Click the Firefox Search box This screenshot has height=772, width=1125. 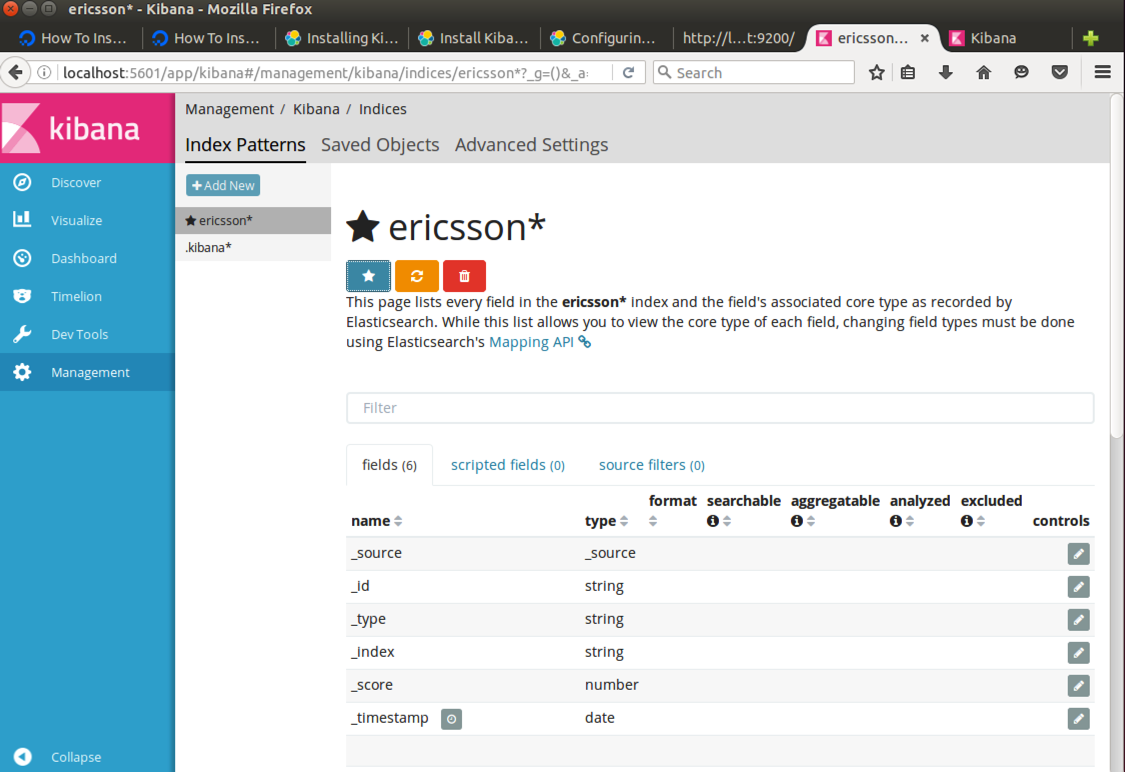pos(753,72)
